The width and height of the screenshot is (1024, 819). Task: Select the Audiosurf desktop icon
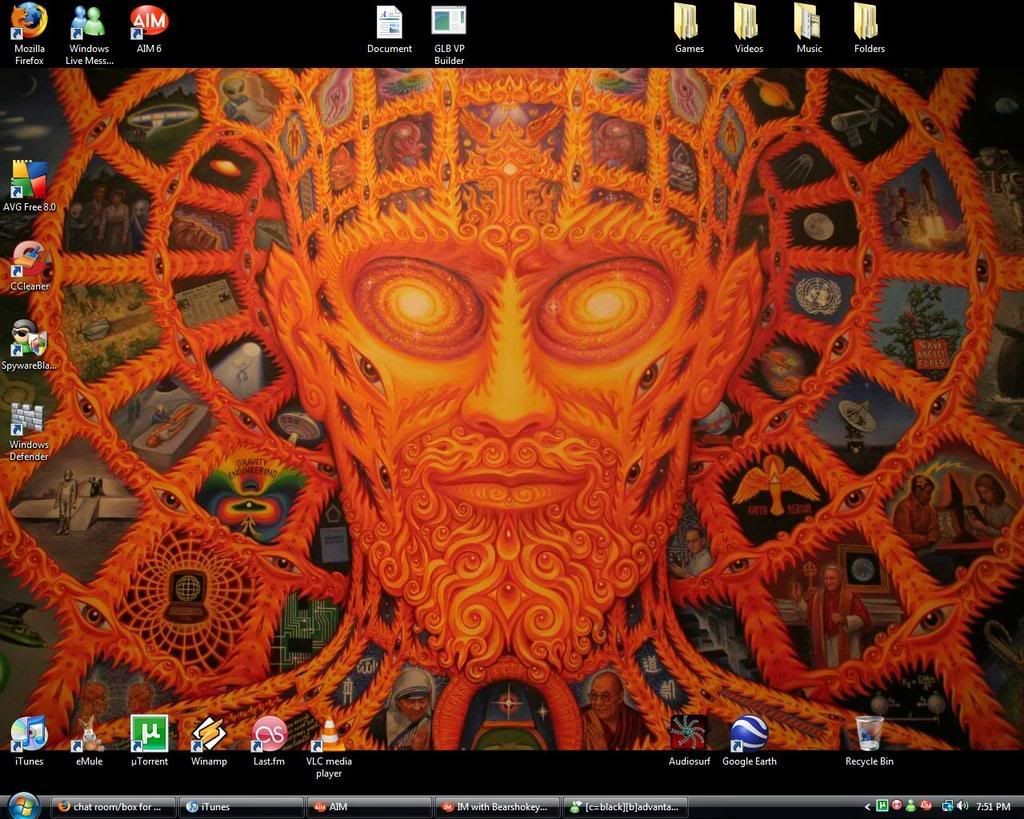point(689,741)
